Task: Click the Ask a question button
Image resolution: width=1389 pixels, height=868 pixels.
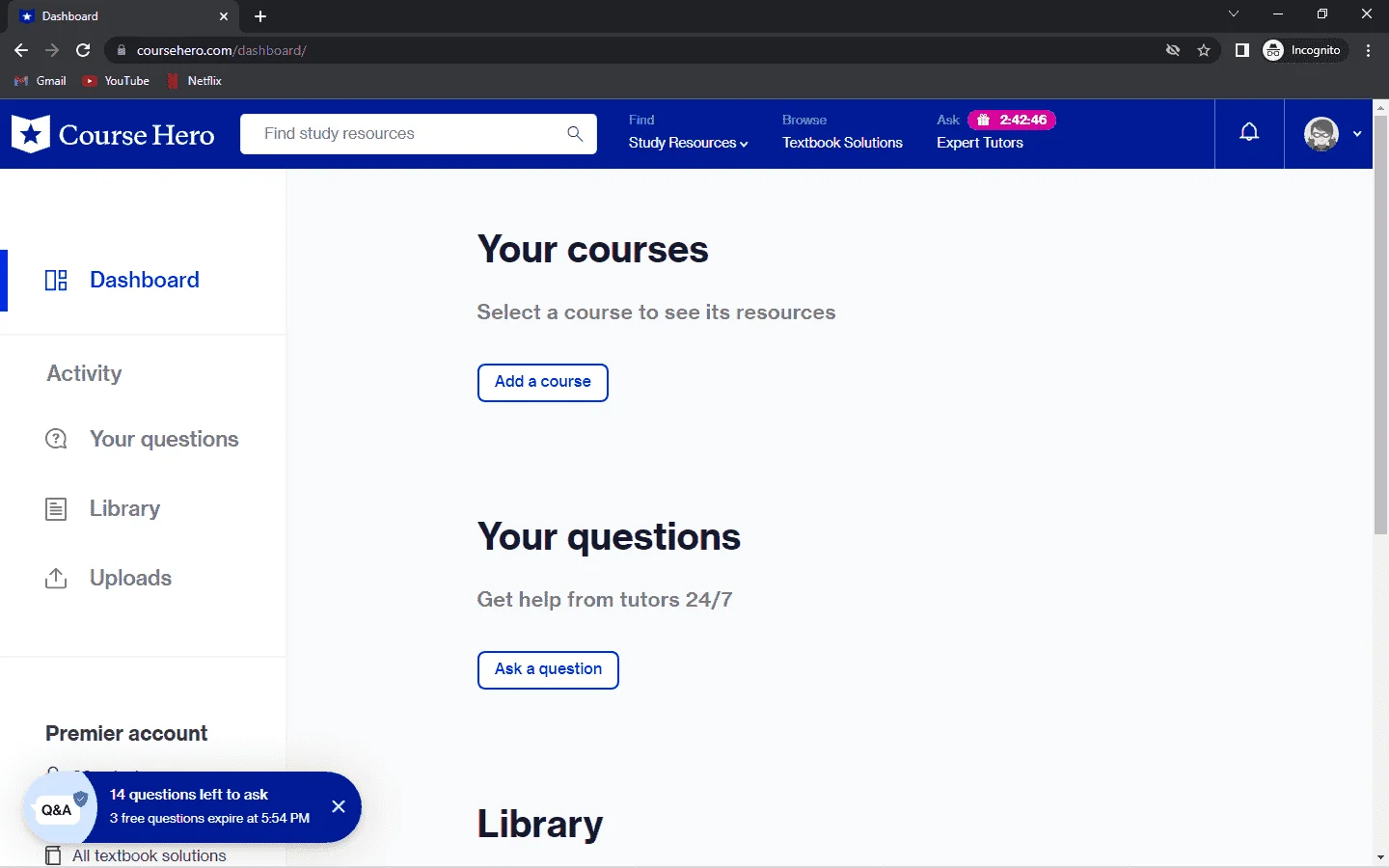Action: [548, 670]
